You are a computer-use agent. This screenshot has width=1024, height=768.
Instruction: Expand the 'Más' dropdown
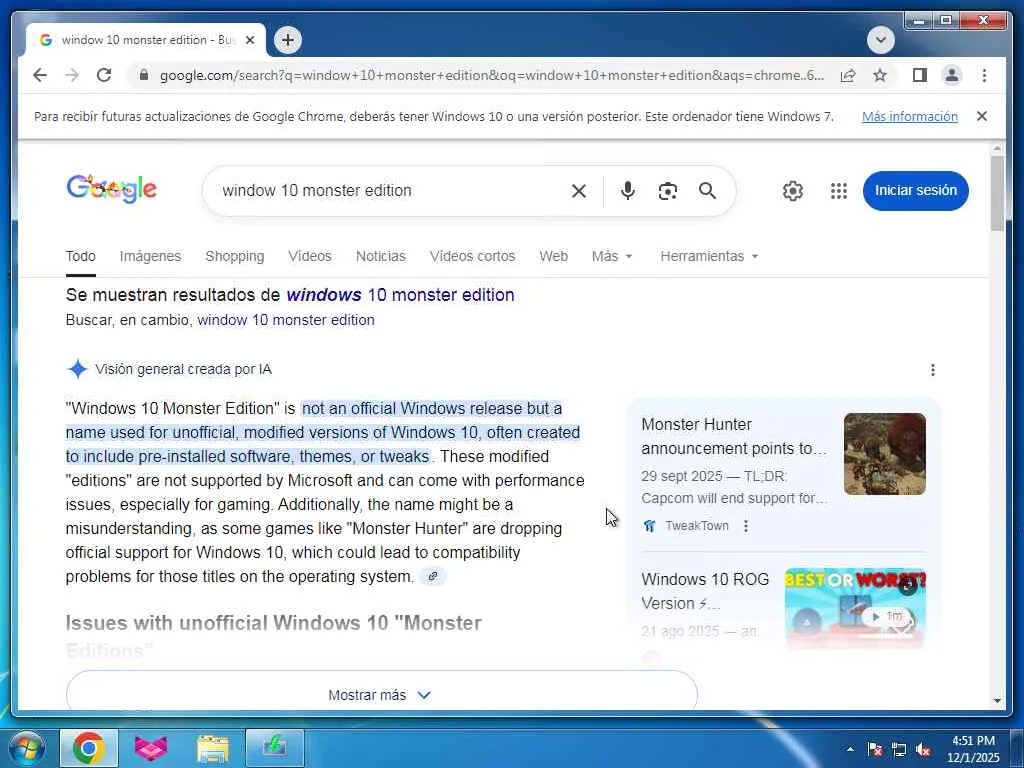pos(611,256)
